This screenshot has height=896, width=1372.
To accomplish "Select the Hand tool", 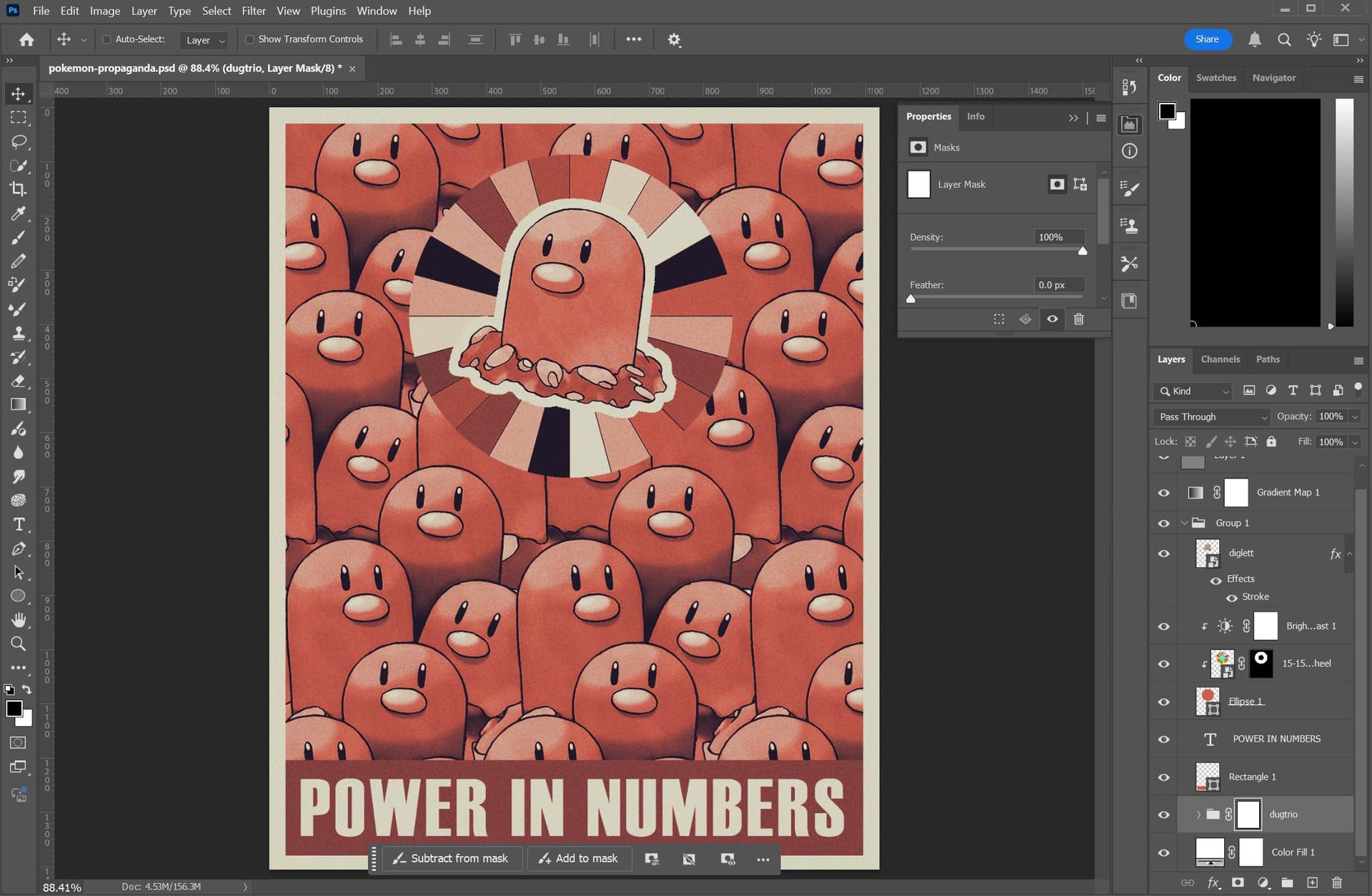I will tap(19, 619).
